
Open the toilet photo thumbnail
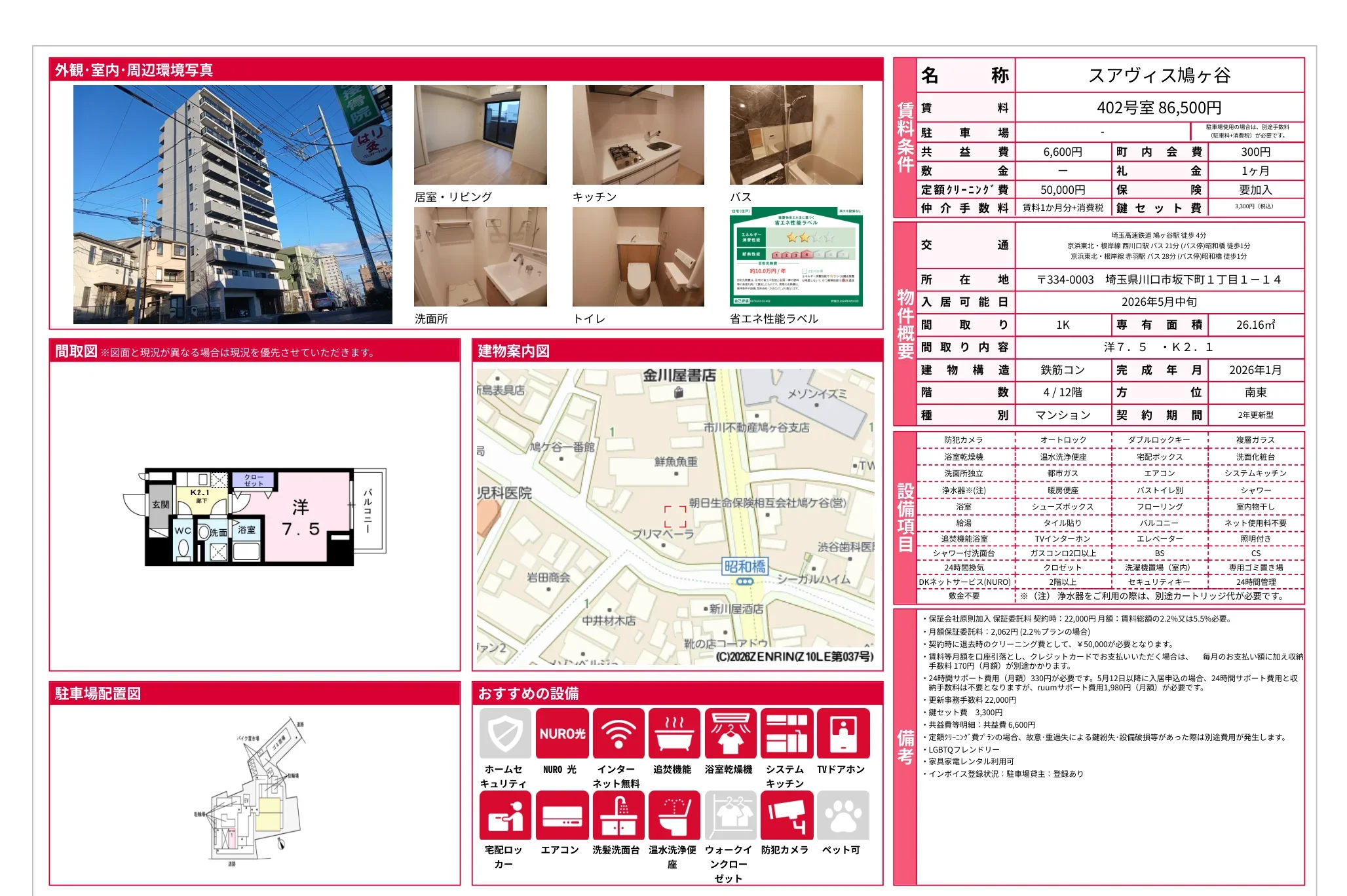(x=638, y=257)
